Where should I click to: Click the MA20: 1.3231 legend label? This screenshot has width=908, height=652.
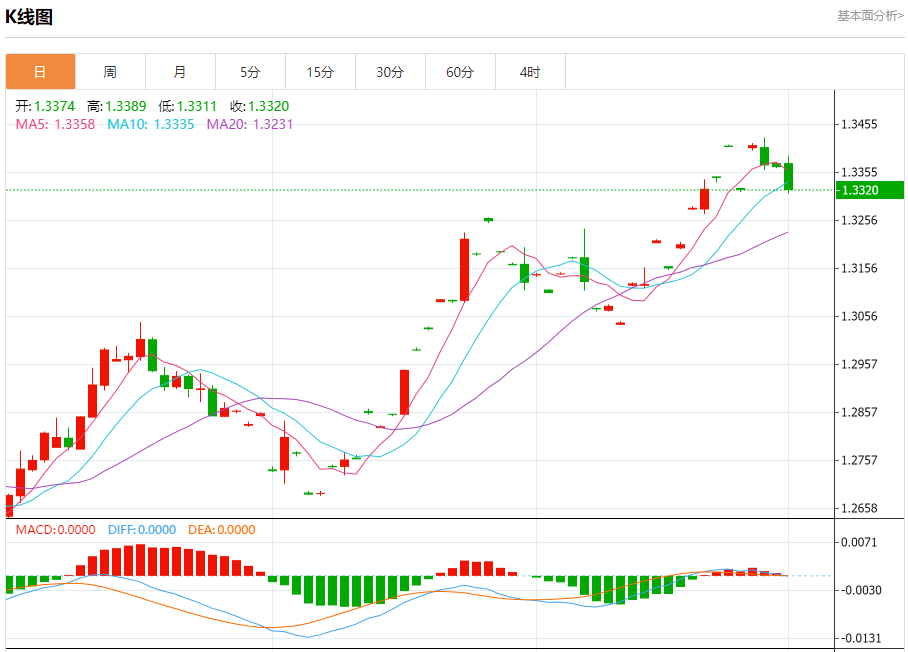pyautogui.click(x=250, y=124)
